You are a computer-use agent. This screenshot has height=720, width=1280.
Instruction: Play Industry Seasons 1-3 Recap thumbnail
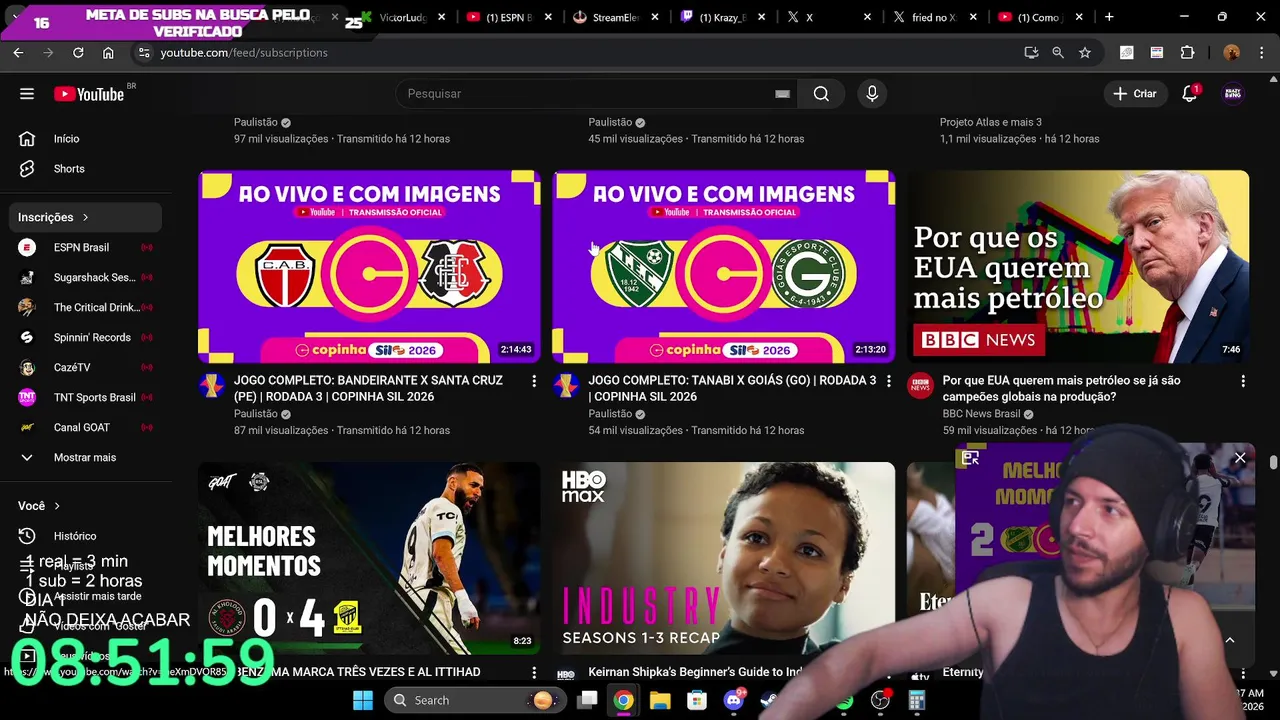723,558
